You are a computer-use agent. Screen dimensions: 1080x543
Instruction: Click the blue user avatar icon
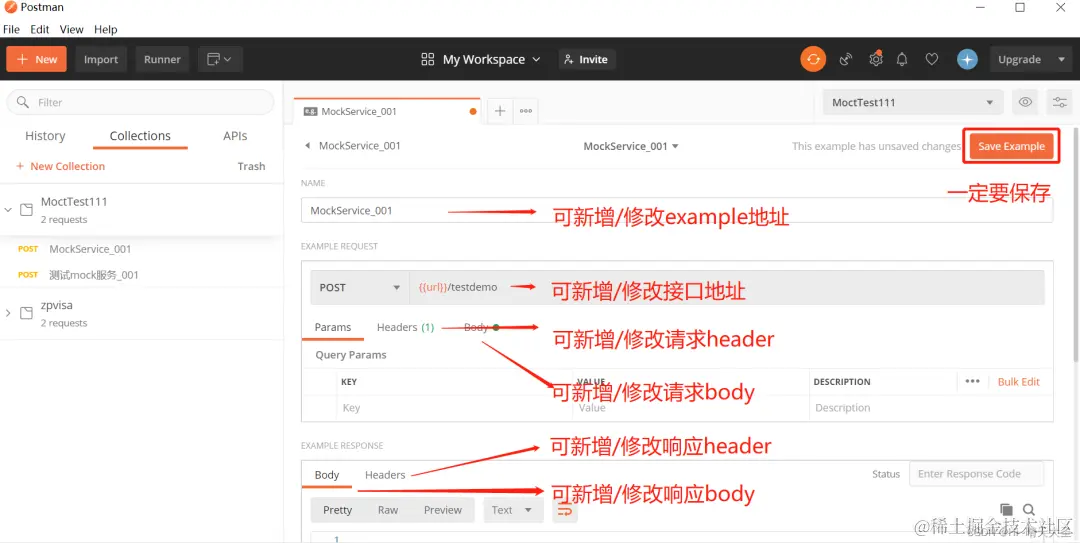(967, 59)
